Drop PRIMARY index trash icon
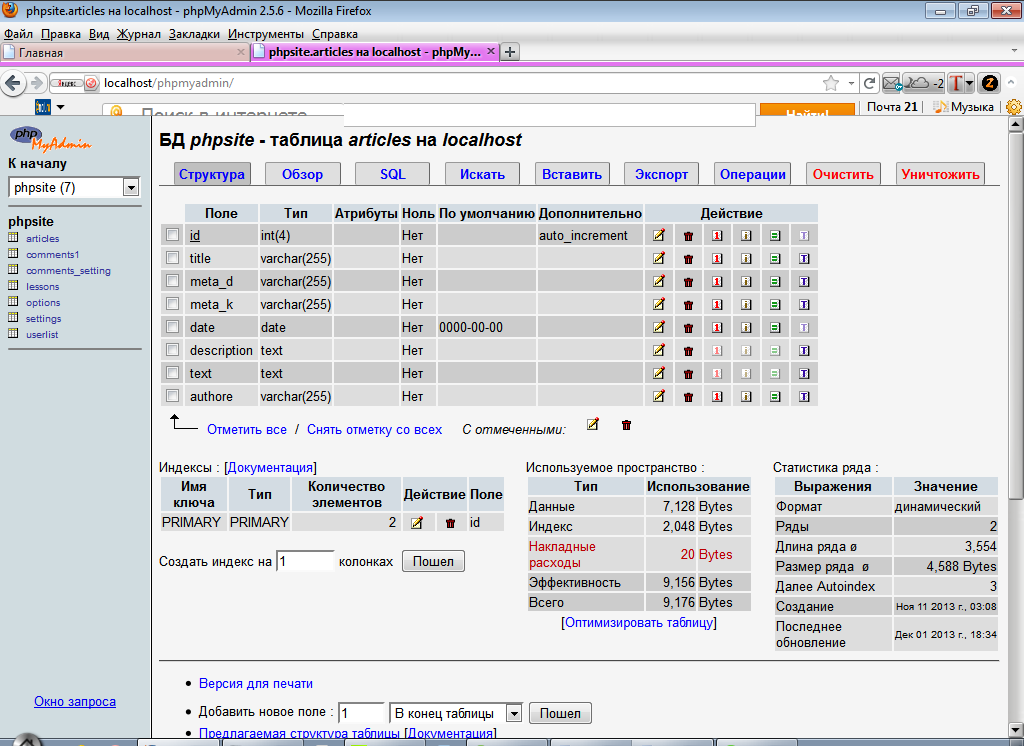Screen dimensions: 1024x746 pos(450,523)
